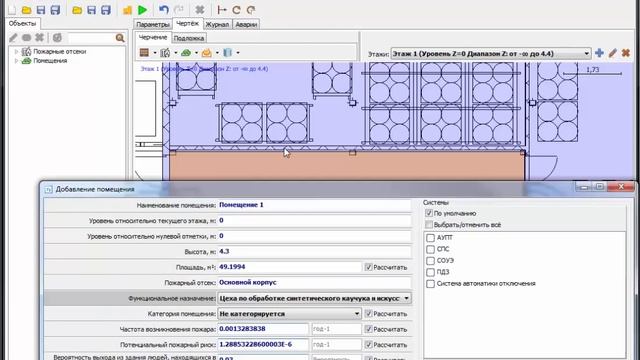The image size is (640, 360).
Task: Select the green room drawing tool icon
Action: click(x=186, y=52)
